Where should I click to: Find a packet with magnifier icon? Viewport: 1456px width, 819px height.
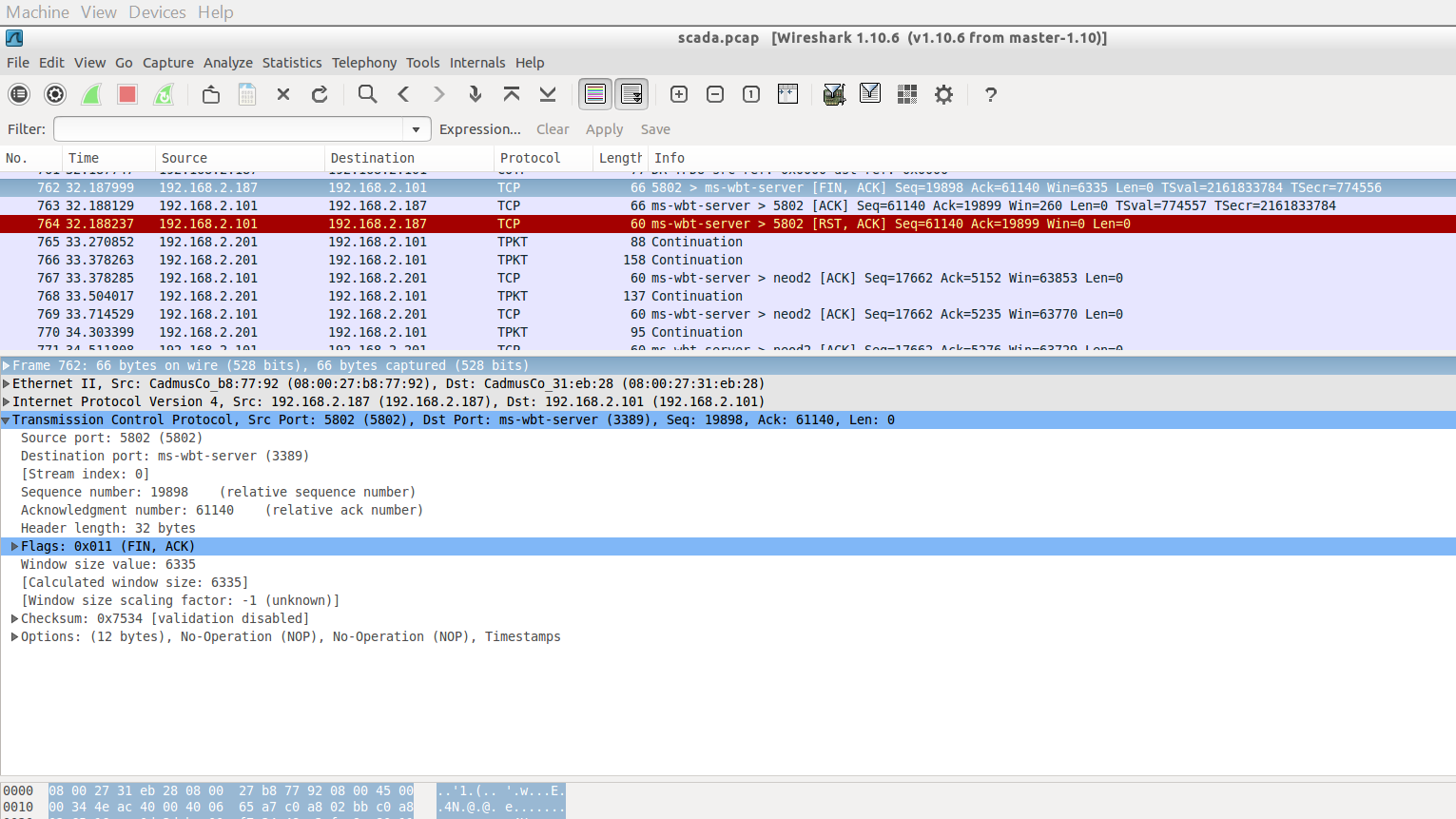pyautogui.click(x=367, y=94)
